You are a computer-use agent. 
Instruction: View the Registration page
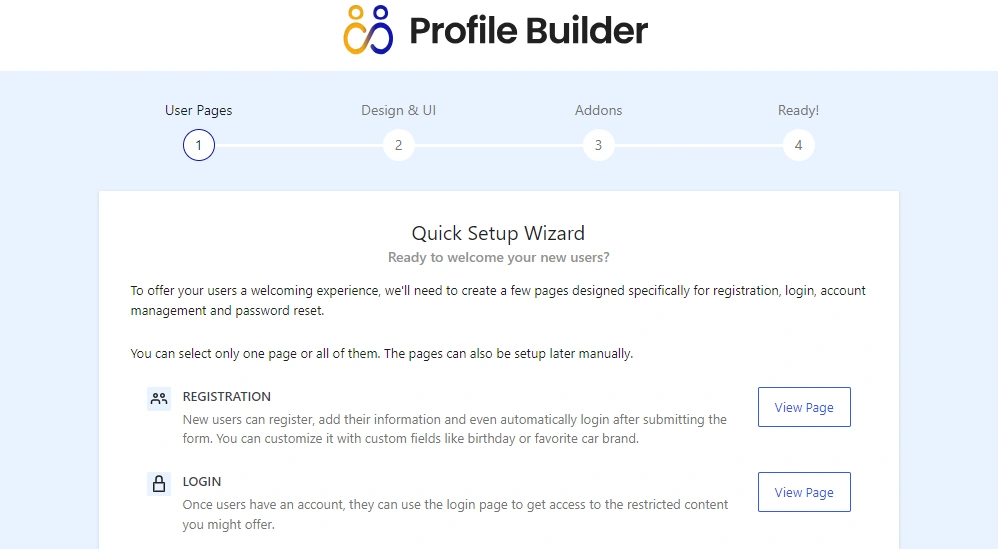pos(804,407)
